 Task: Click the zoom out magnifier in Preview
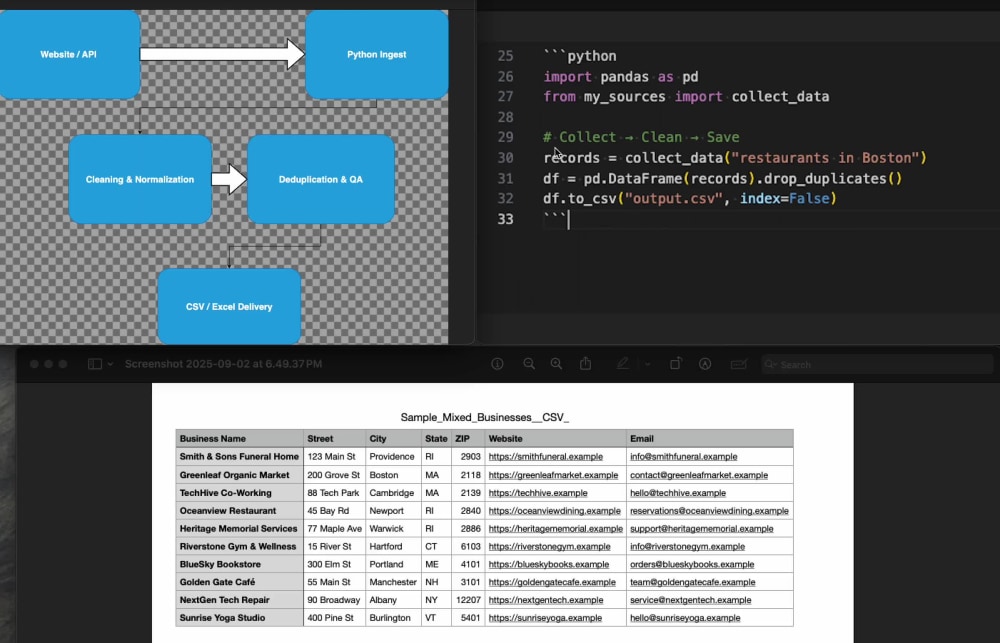click(529, 364)
